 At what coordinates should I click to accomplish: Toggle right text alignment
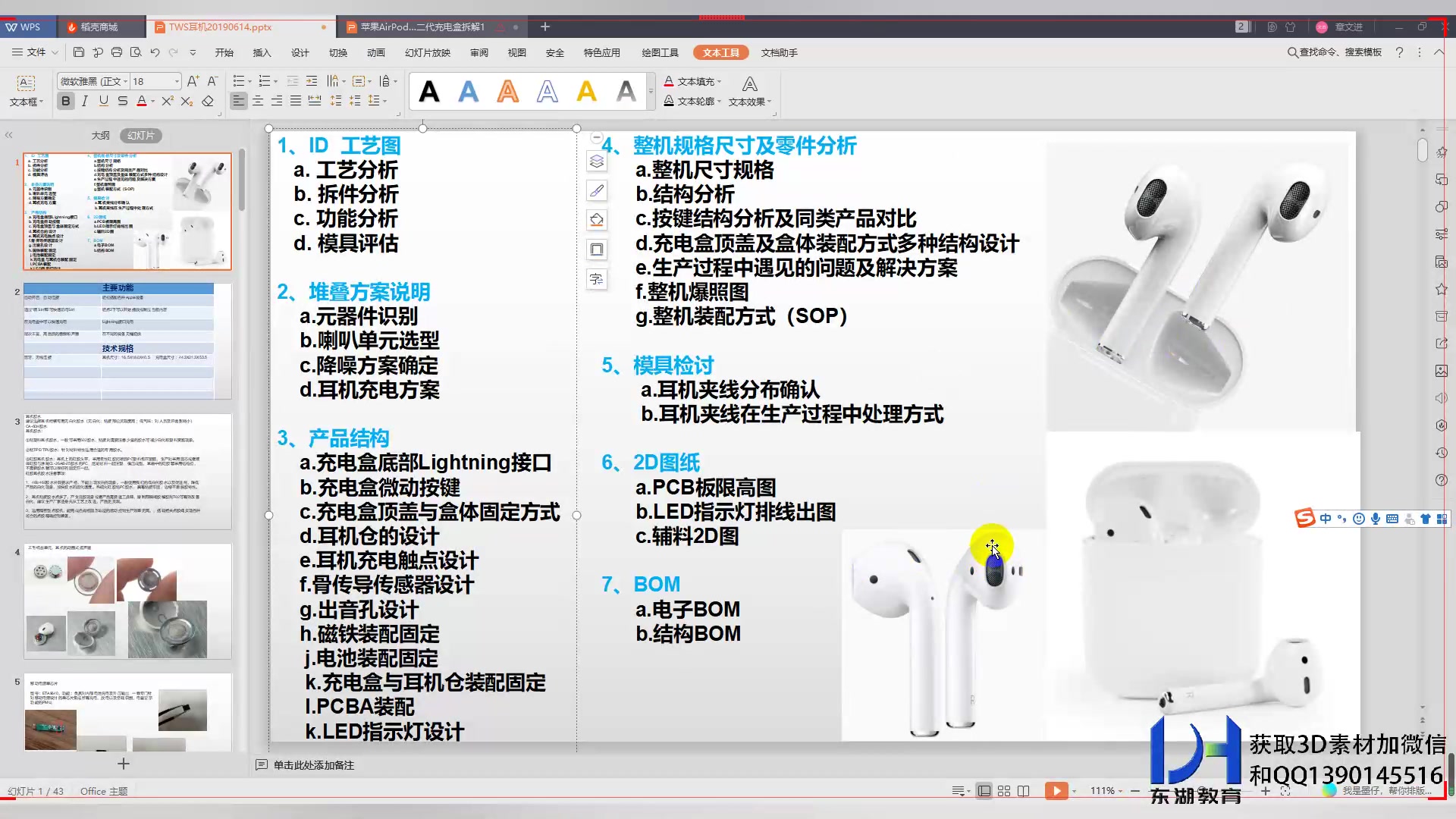tap(277, 101)
